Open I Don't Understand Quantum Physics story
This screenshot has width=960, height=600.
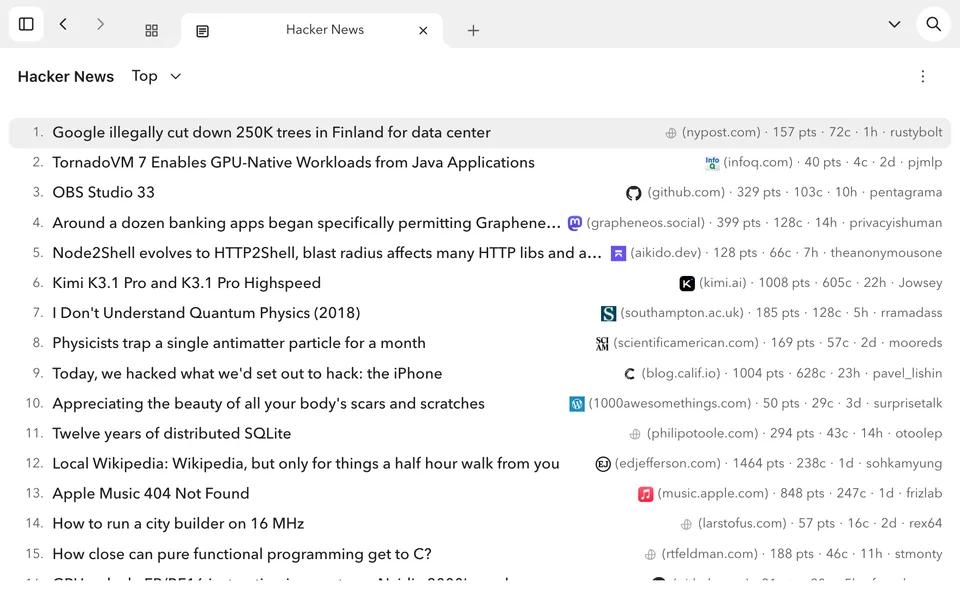point(206,313)
